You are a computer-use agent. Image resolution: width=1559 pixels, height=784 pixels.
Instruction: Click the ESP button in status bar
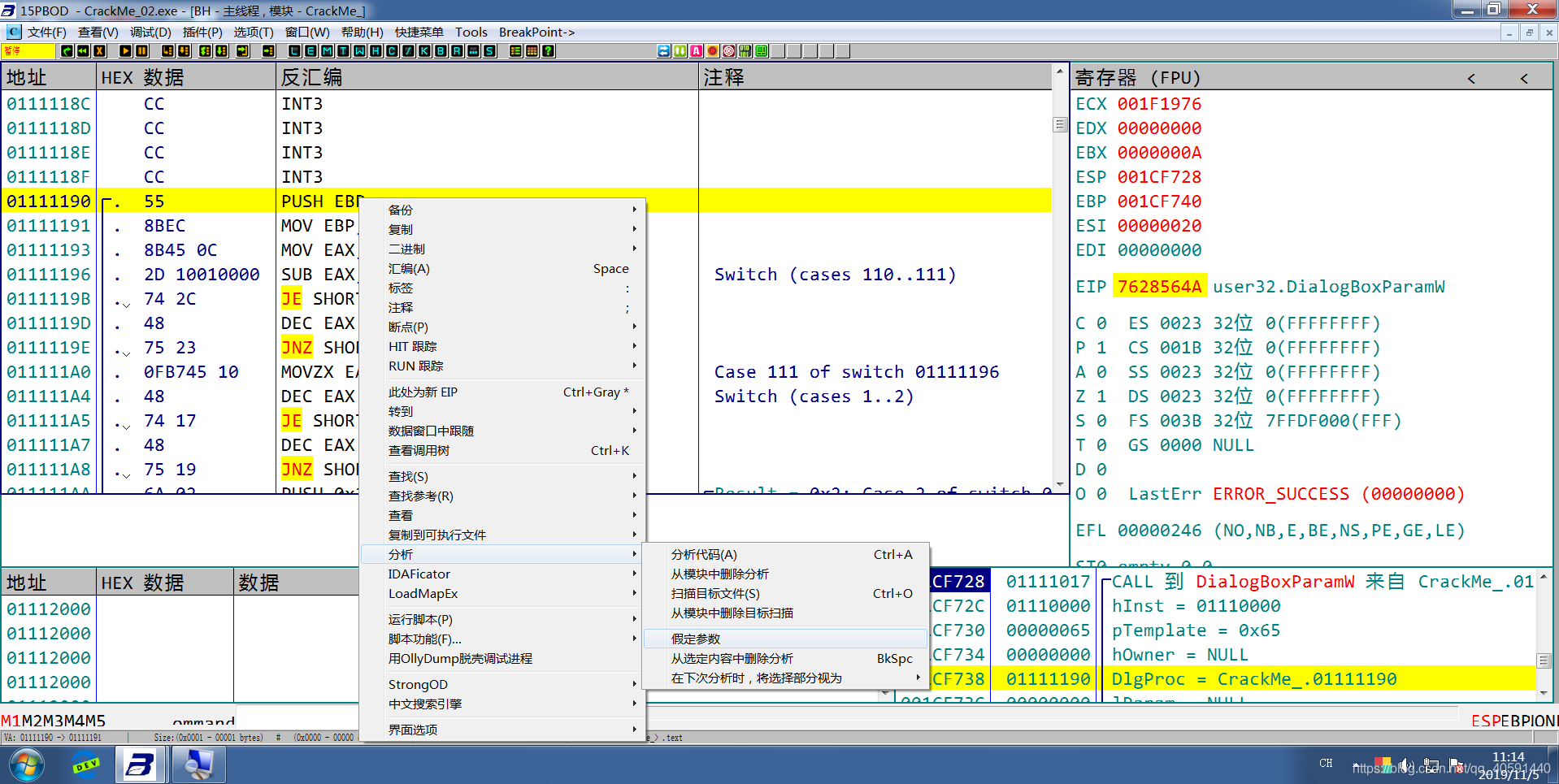pos(1486,721)
